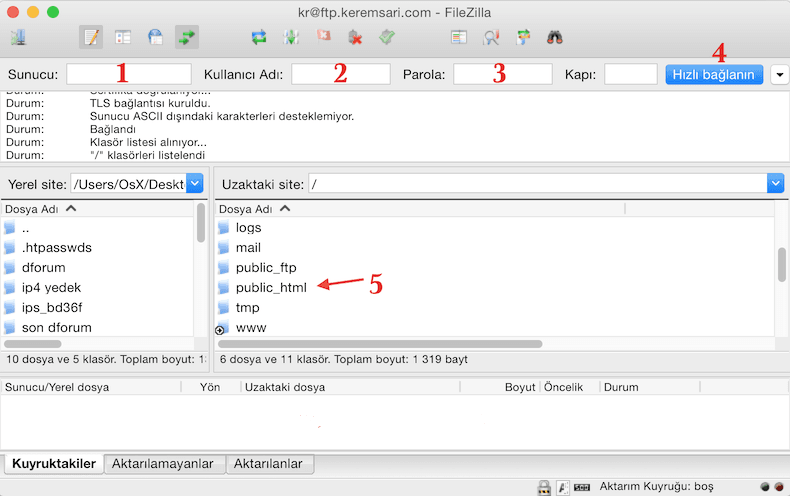The height and width of the screenshot is (496, 790).
Task: Click the Uzaktaki site path box
Action: click(x=538, y=184)
